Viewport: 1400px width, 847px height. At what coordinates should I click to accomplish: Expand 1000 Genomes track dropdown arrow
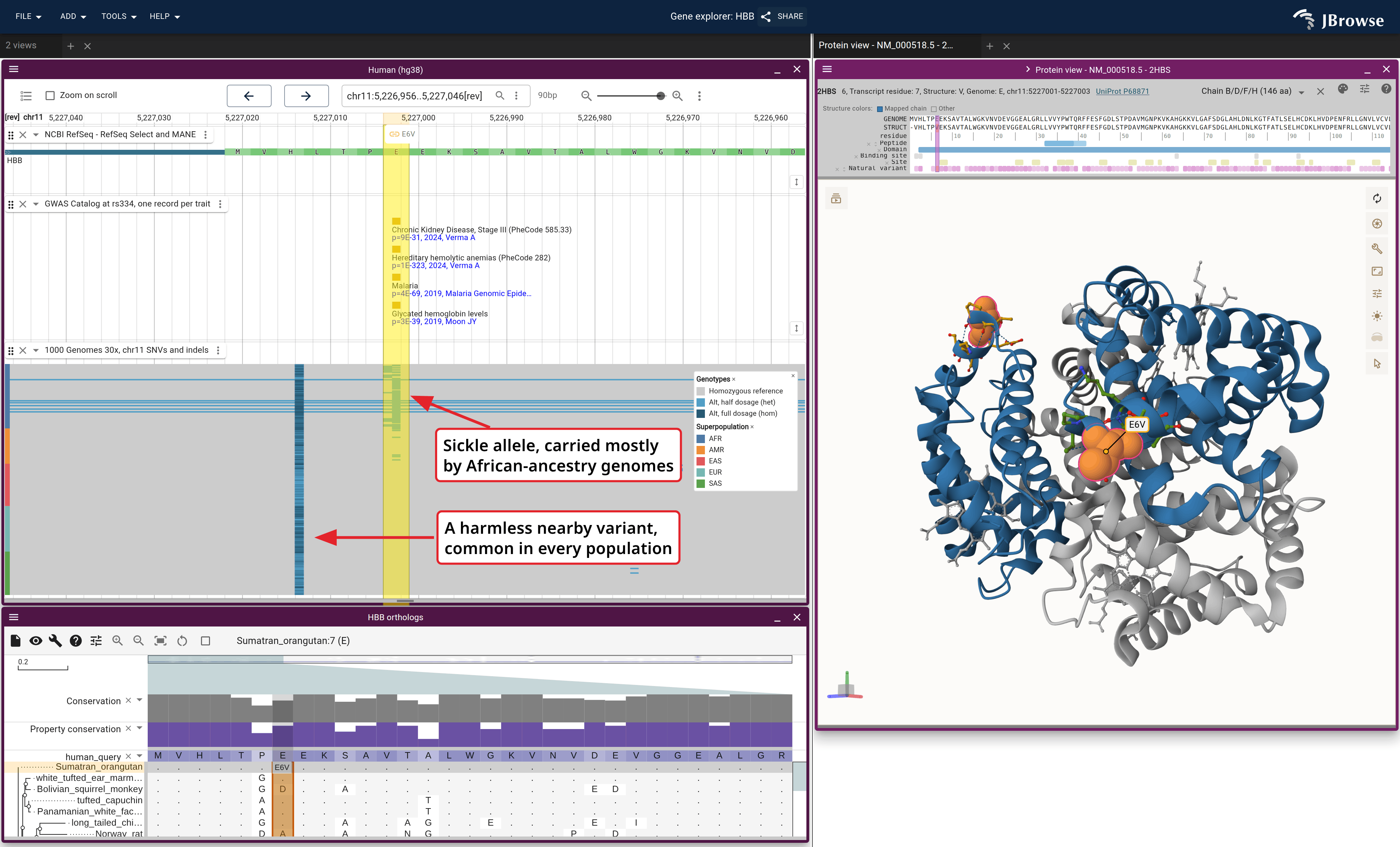36,350
